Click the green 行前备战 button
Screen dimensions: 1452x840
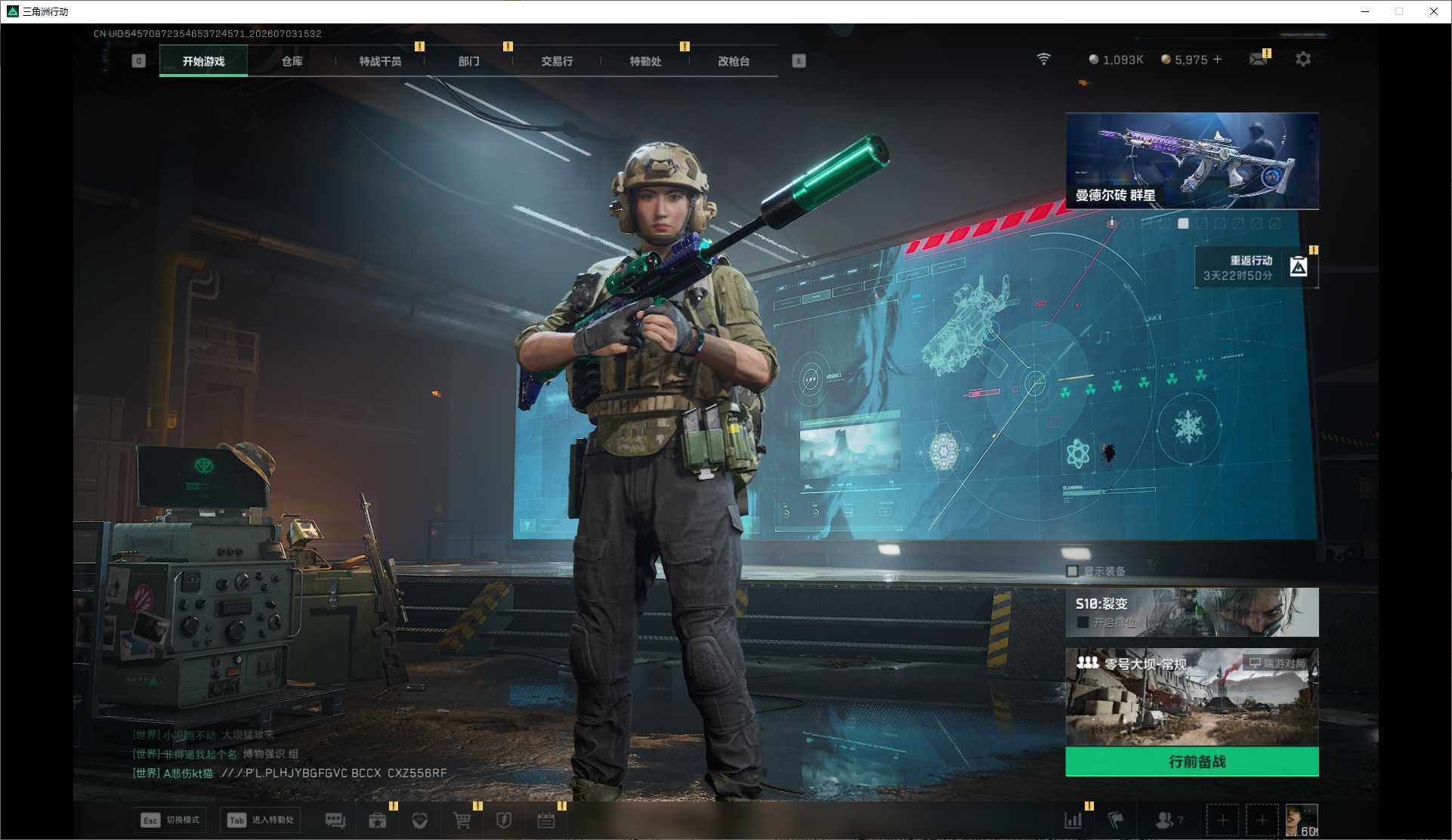coord(1192,761)
